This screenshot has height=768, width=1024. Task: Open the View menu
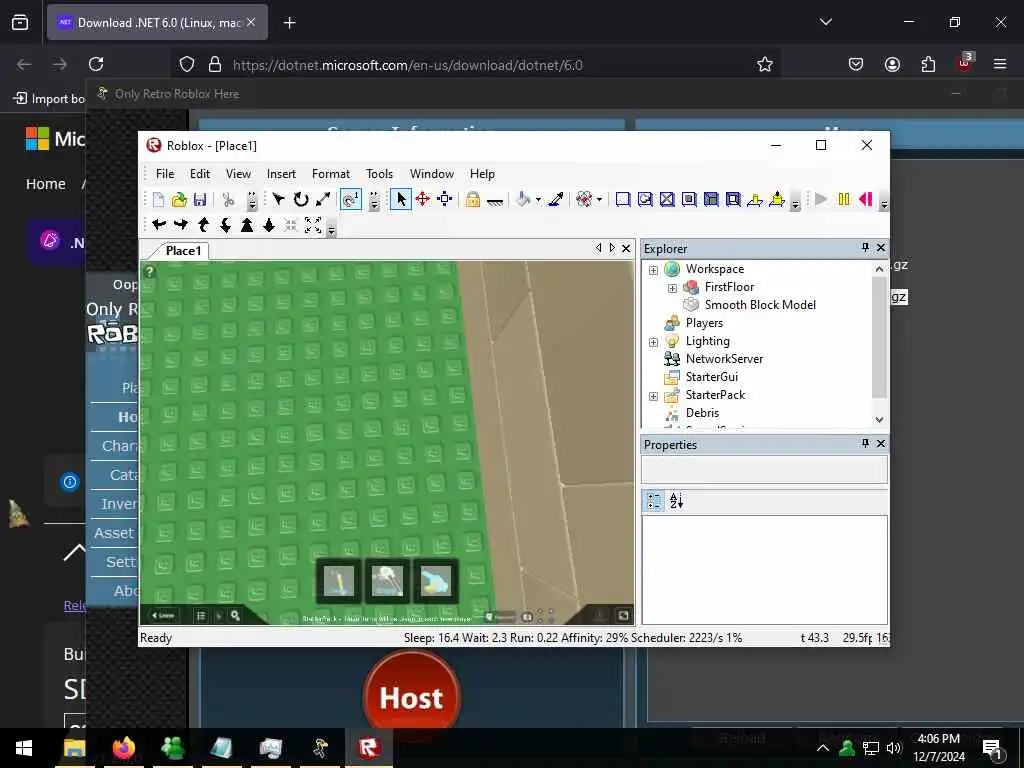tap(238, 174)
